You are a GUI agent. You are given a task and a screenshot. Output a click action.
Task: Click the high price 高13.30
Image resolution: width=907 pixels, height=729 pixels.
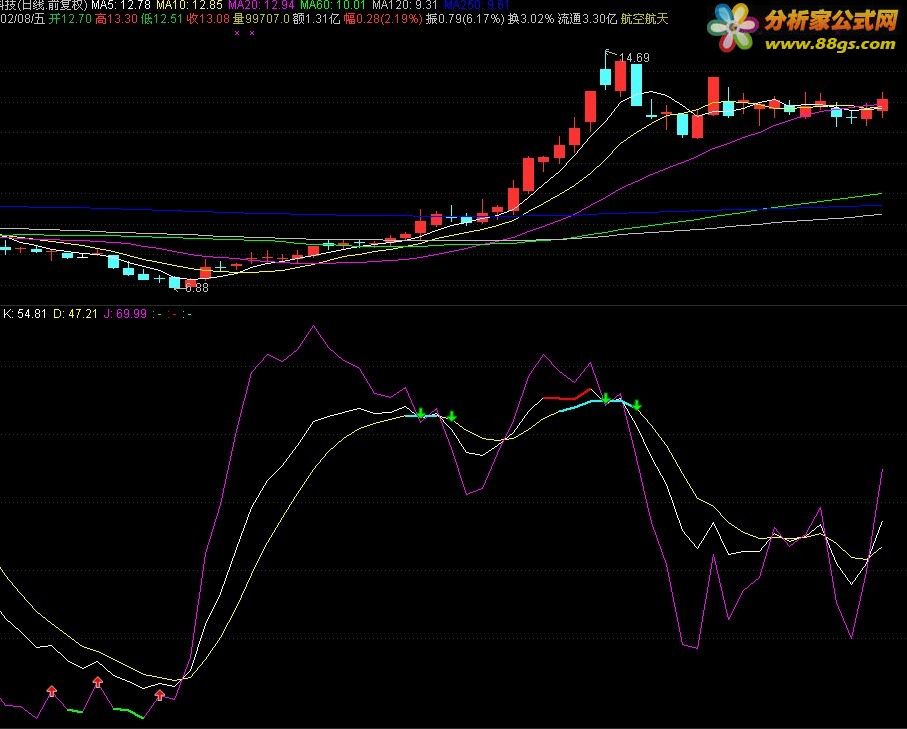point(116,19)
